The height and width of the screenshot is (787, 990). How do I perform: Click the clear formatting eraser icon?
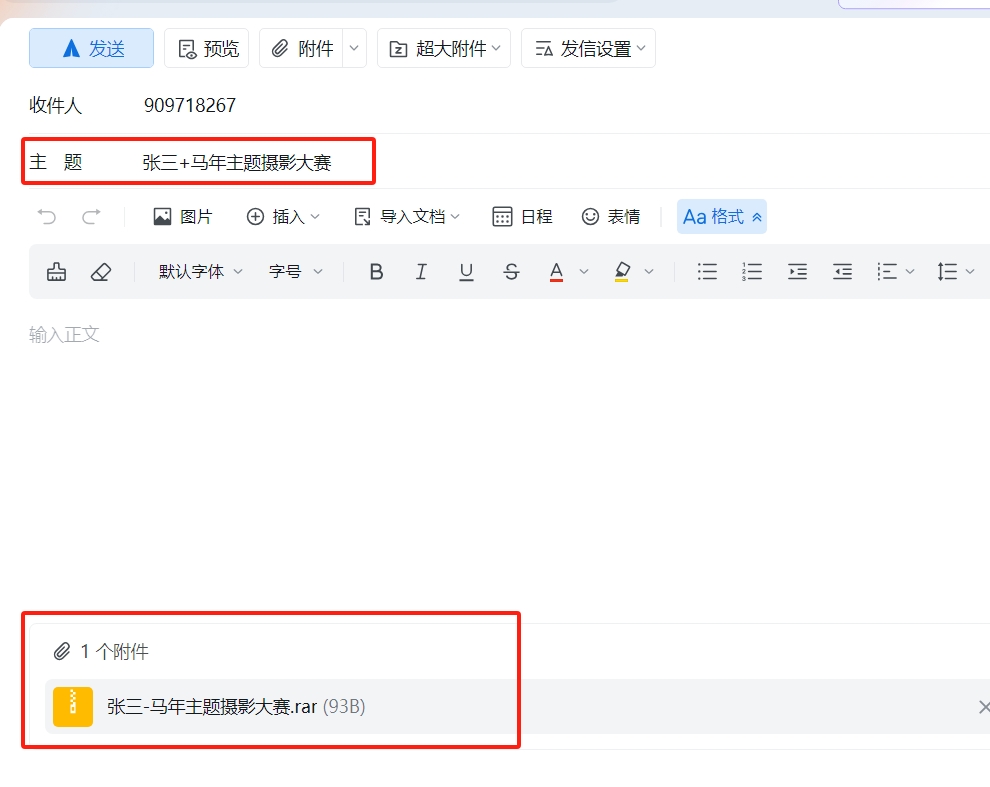point(100,271)
